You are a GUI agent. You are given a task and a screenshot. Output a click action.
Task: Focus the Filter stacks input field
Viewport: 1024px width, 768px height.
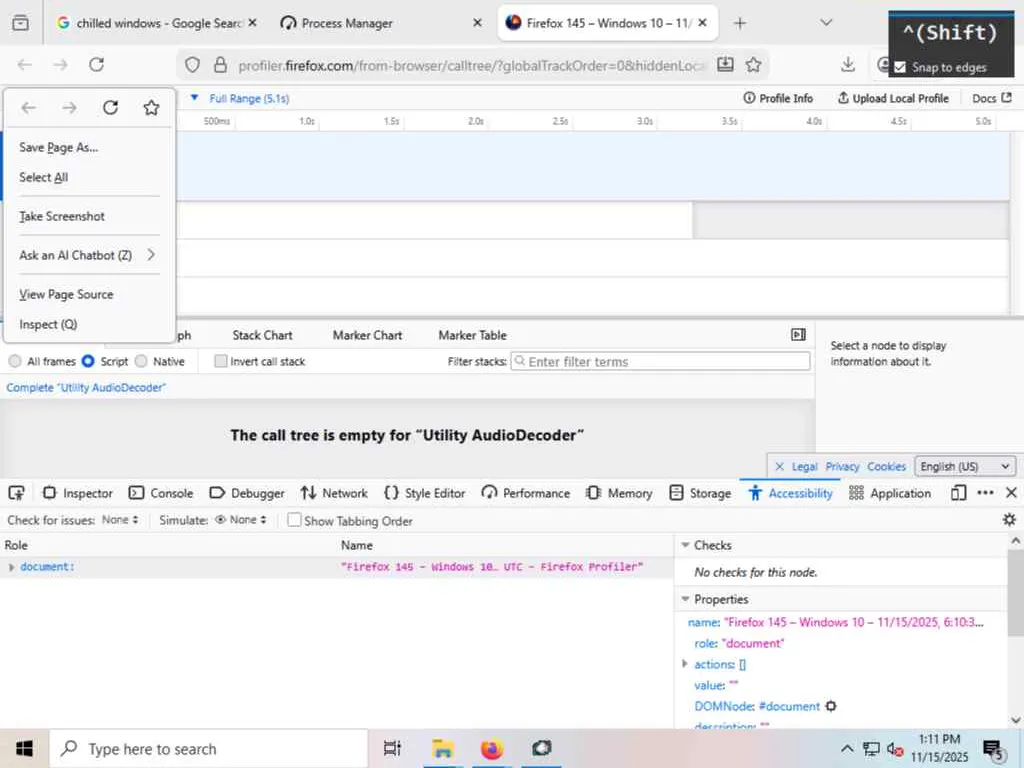point(660,361)
